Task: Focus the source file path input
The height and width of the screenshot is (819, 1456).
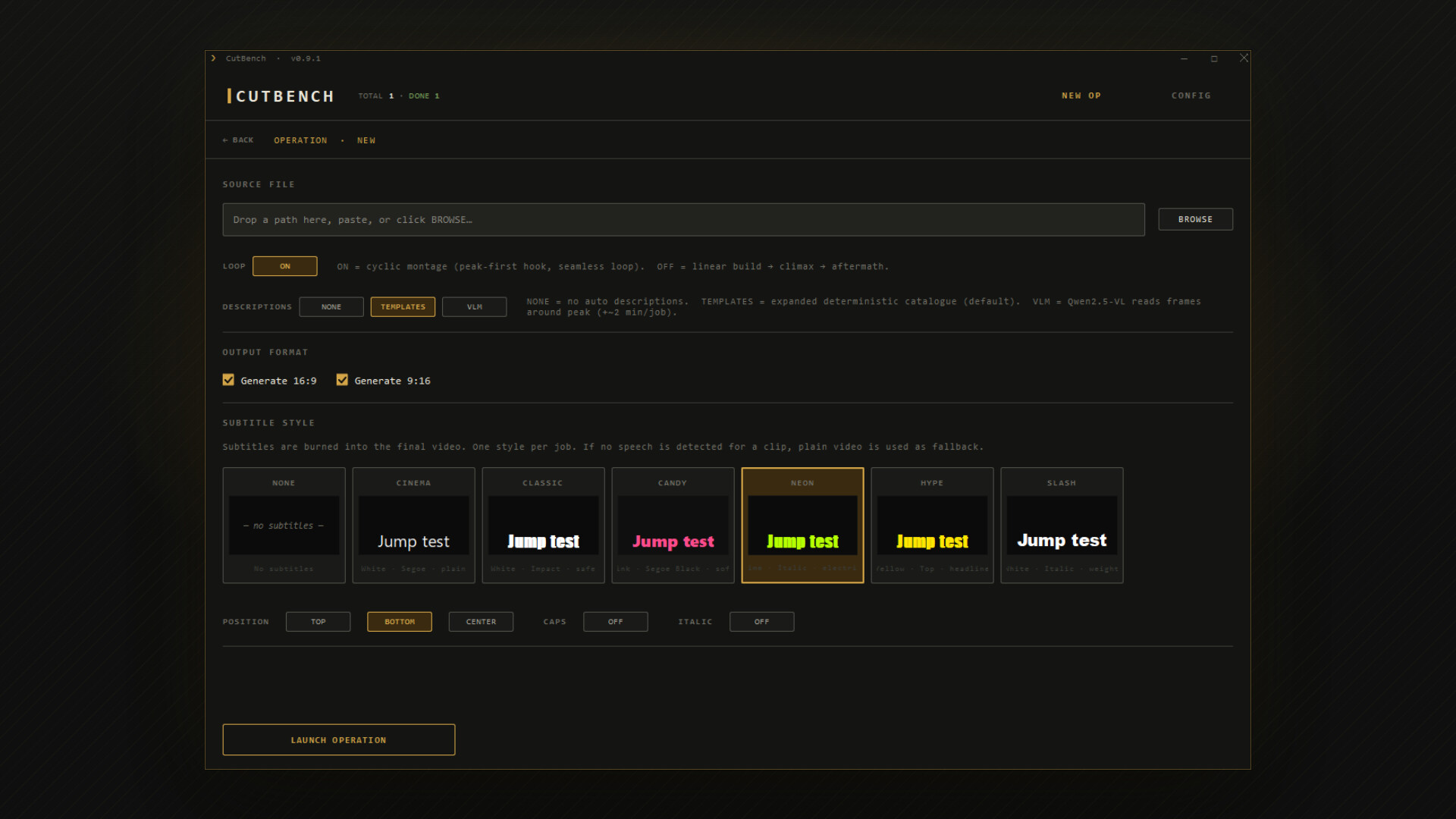Action: tap(683, 220)
